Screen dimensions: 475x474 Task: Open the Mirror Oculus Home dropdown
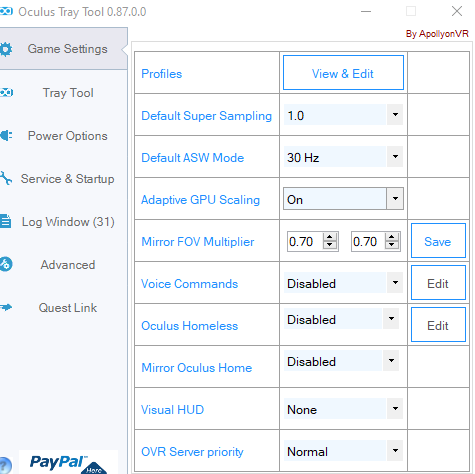(x=391, y=361)
